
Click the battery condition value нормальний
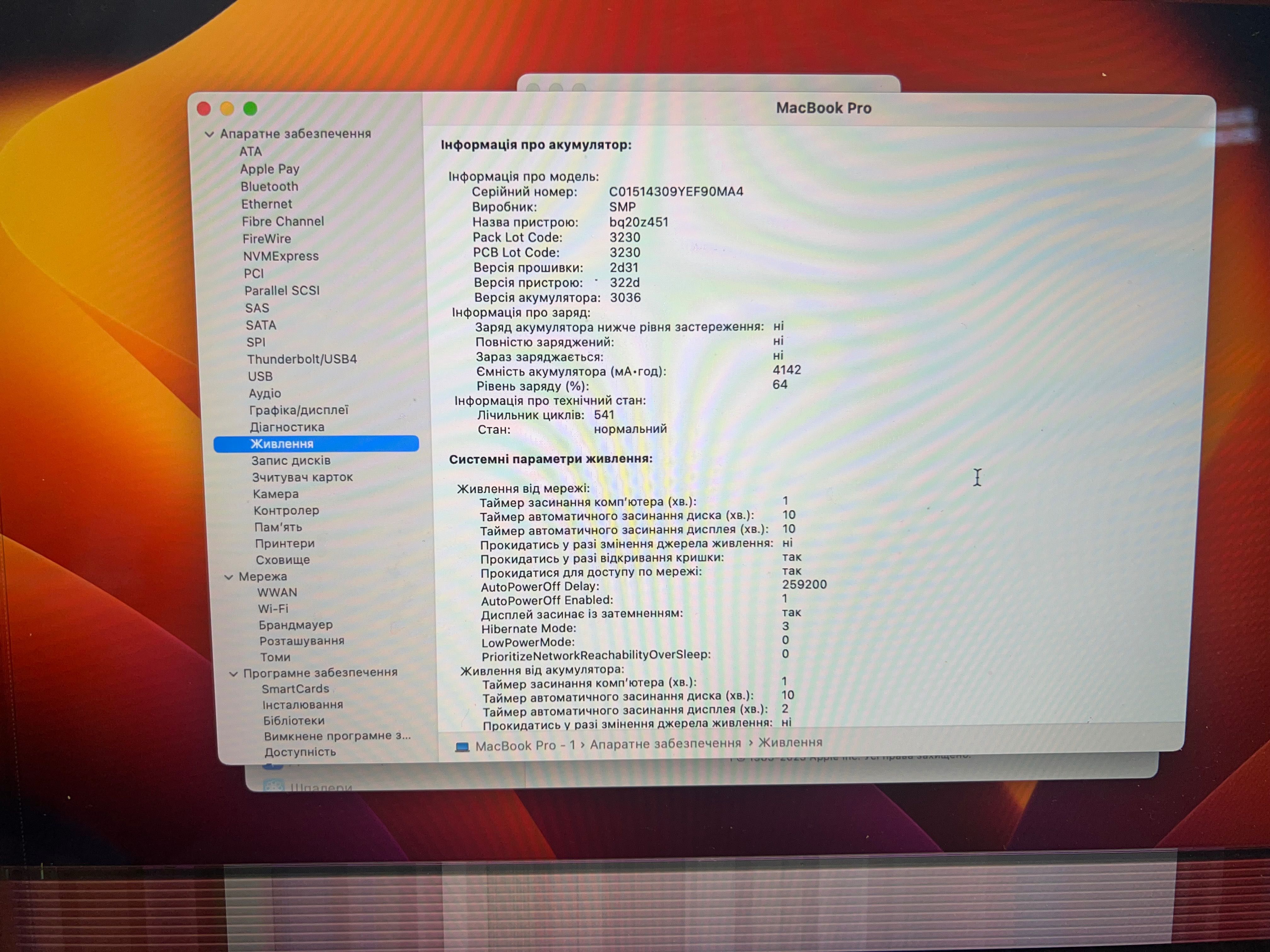point(630,429)
